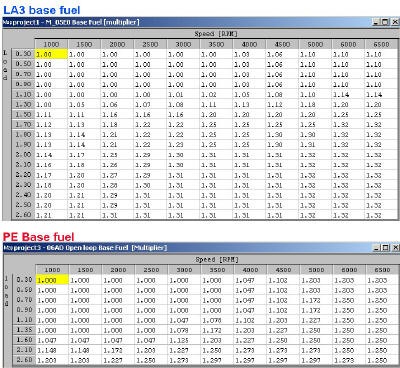Image resolution: width=400 pixels, height=368 pixels.
Task: Select load row header 1.50 in LA3 table
Action: (x=23, y=114)
